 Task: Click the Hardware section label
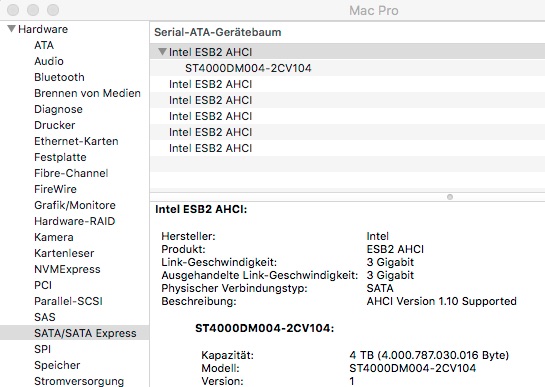pos(43,29)
